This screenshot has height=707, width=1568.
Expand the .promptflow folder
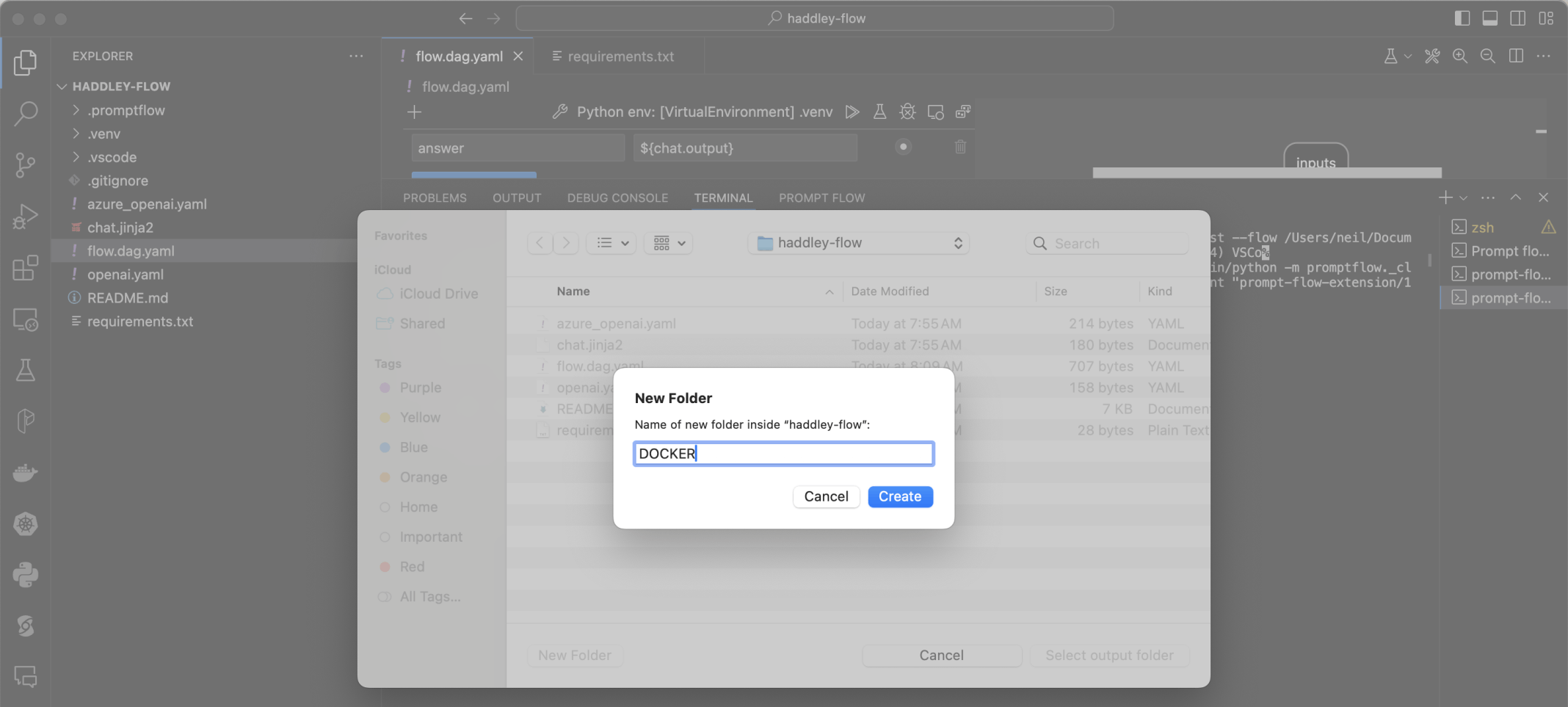[x=126, y=110]
